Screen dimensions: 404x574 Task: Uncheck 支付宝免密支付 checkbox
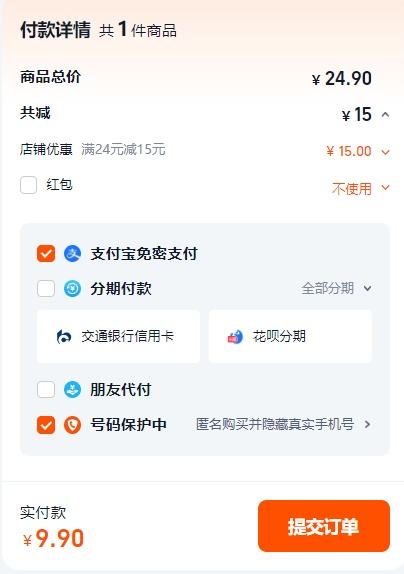(46, 253)
